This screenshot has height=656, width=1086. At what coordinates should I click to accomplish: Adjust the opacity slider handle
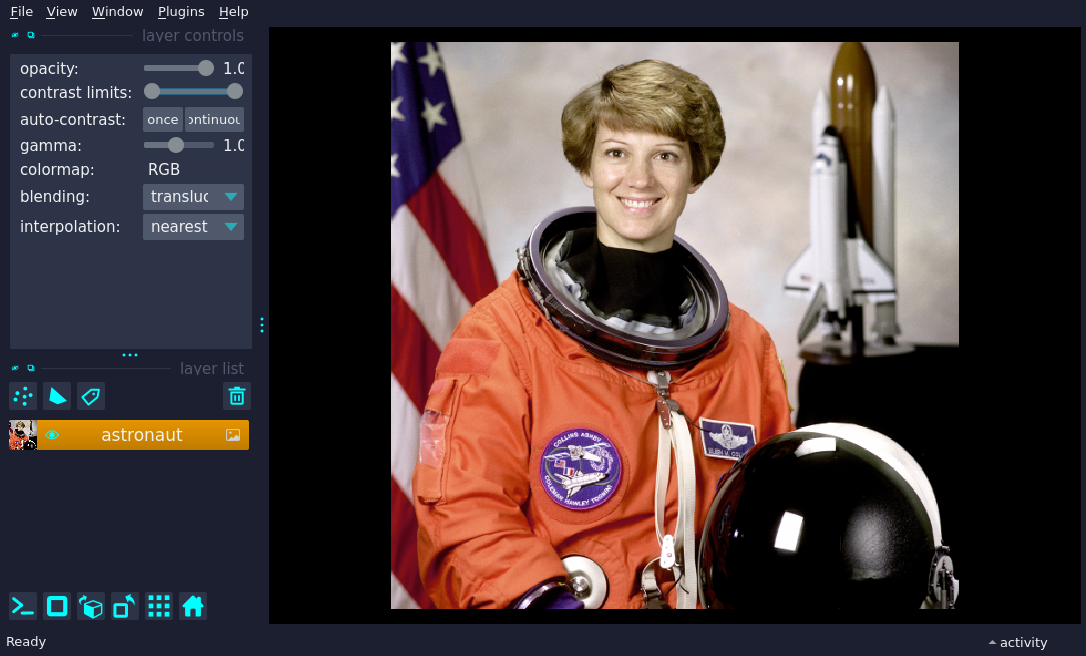click(206, 68)
